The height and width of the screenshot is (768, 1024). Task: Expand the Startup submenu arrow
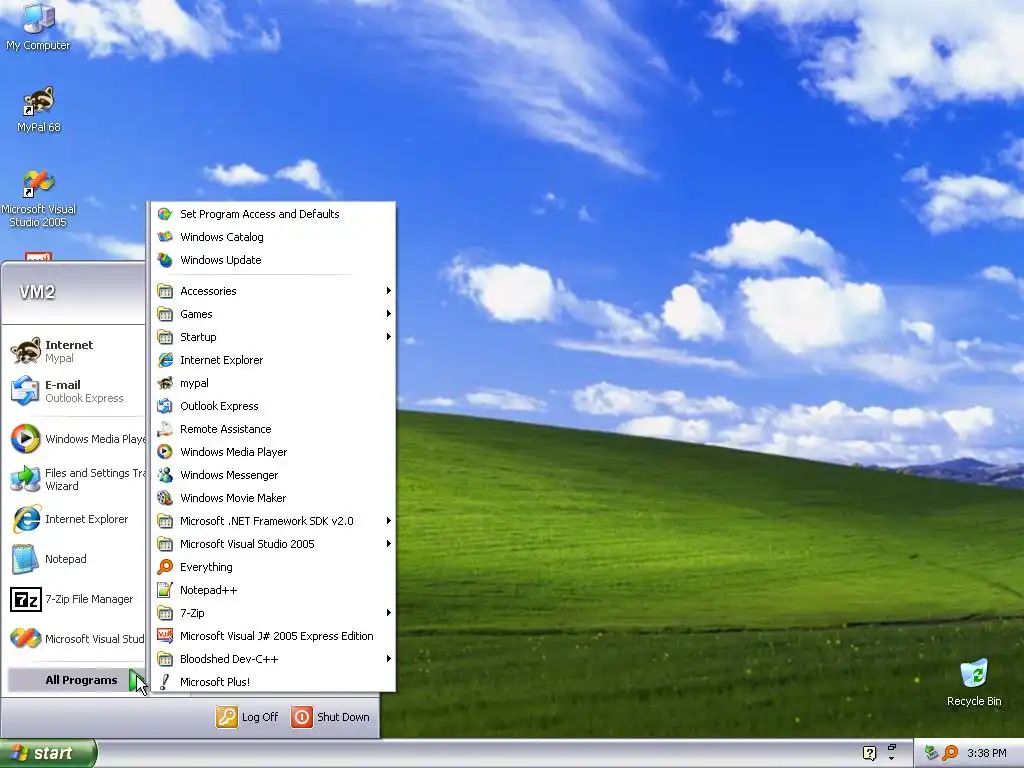click(389, 337)
